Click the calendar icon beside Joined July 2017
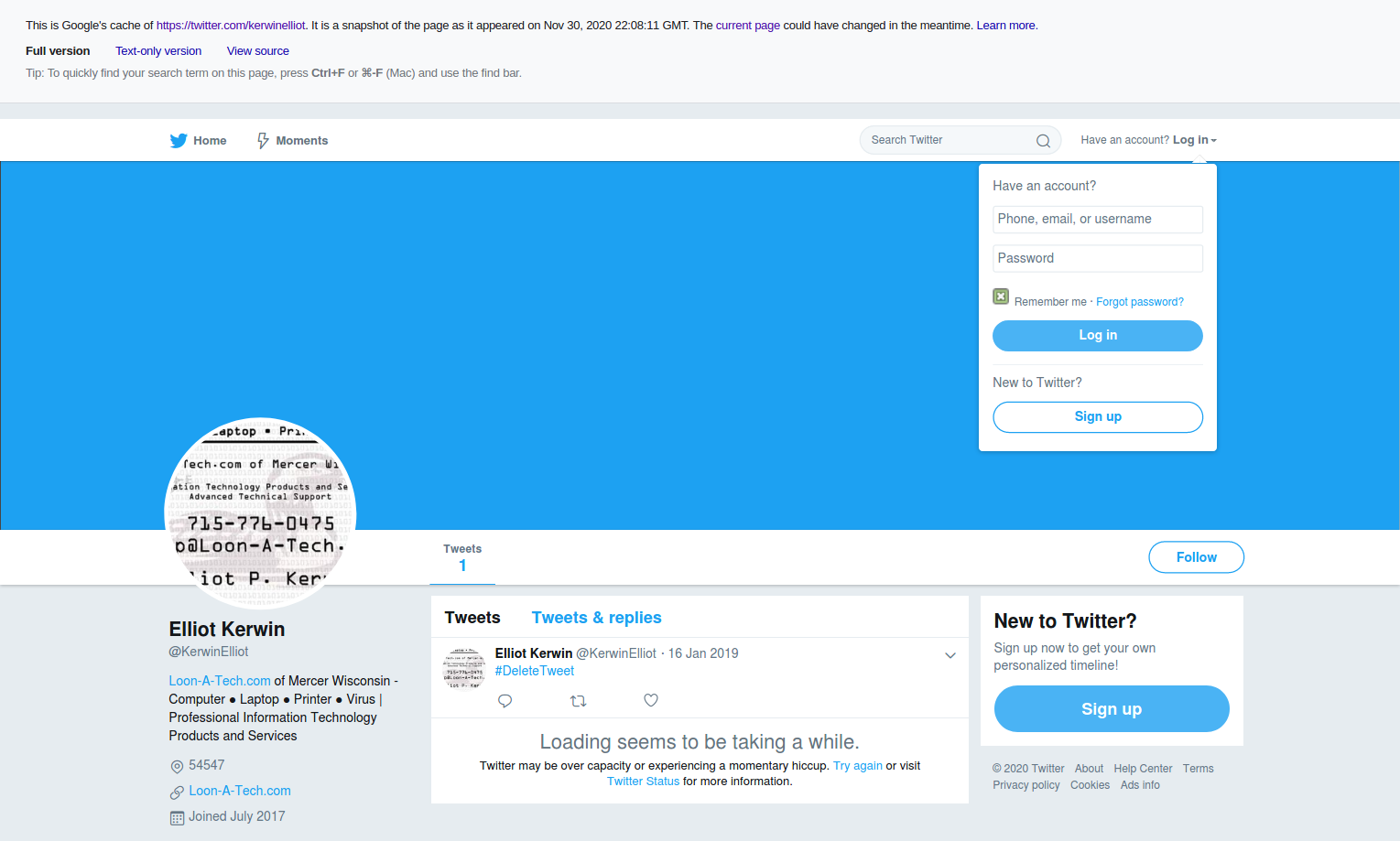The image size is (1400, 841). click(177, 817)
